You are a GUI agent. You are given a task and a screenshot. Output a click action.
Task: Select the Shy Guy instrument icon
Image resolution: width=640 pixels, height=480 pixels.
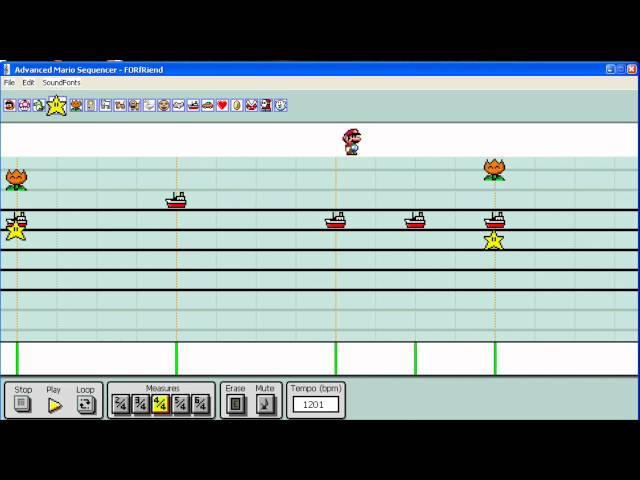click(266, 105)
